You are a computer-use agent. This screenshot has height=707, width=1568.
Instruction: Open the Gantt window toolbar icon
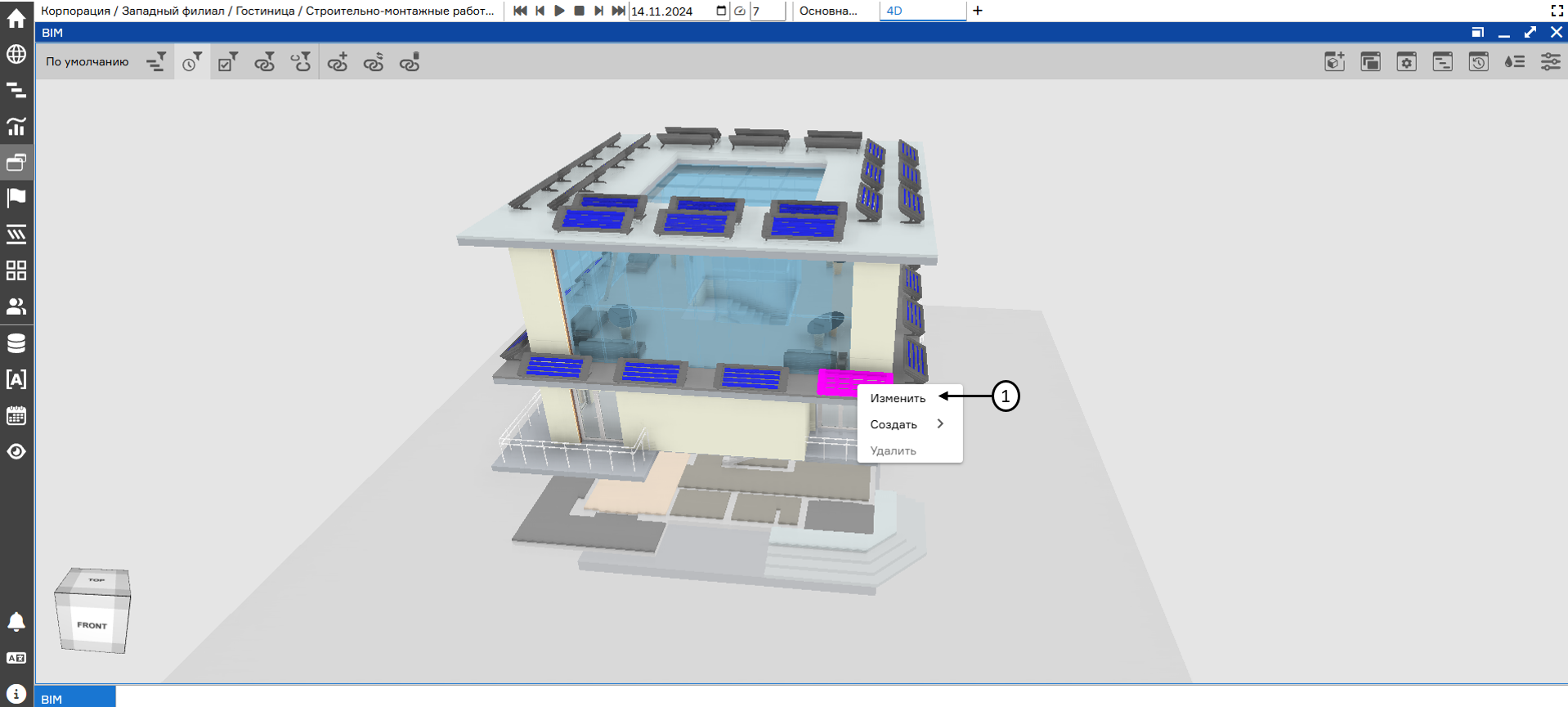(1443, 62)
